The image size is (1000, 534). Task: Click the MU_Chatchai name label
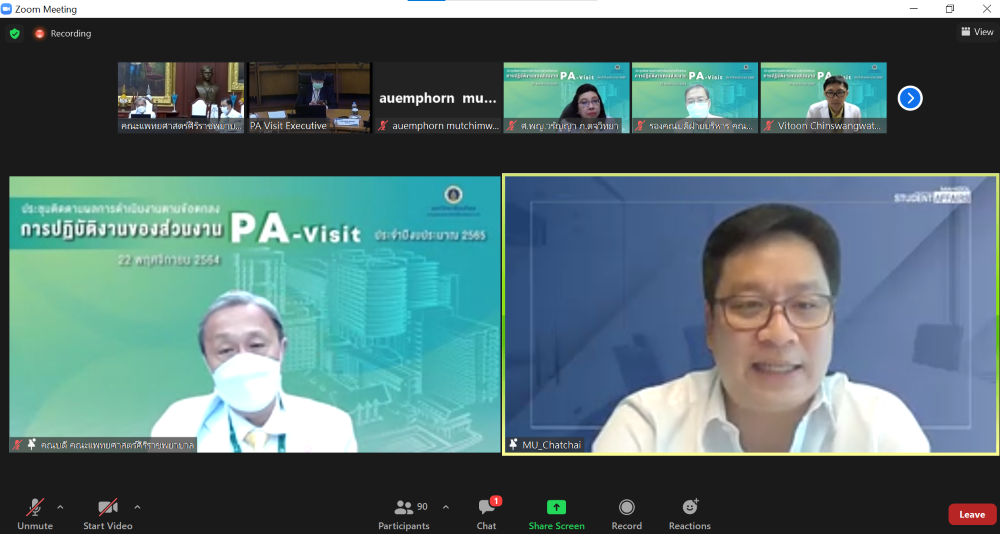point(552,445)
